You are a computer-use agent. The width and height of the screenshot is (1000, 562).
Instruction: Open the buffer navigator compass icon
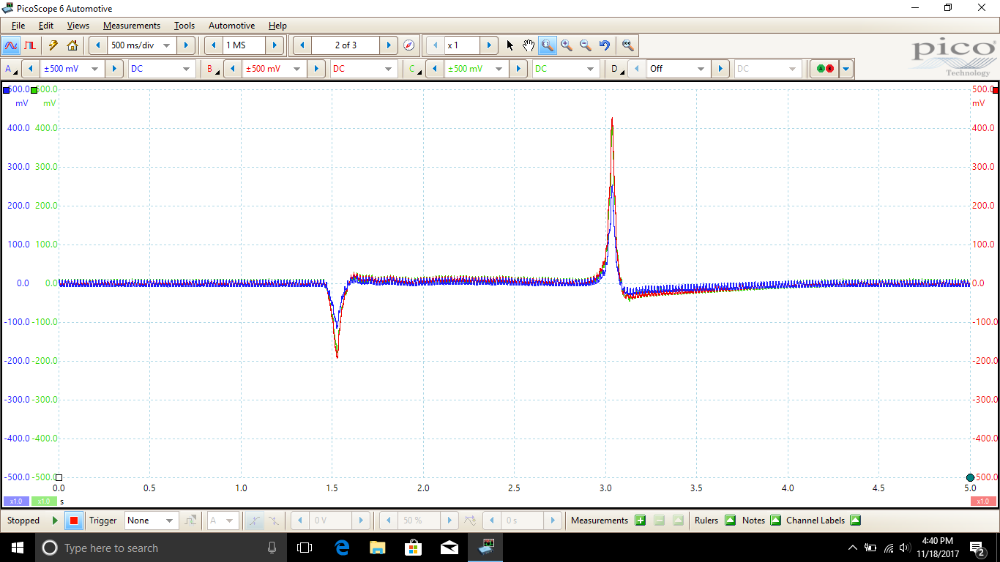(x=408, y=45)
